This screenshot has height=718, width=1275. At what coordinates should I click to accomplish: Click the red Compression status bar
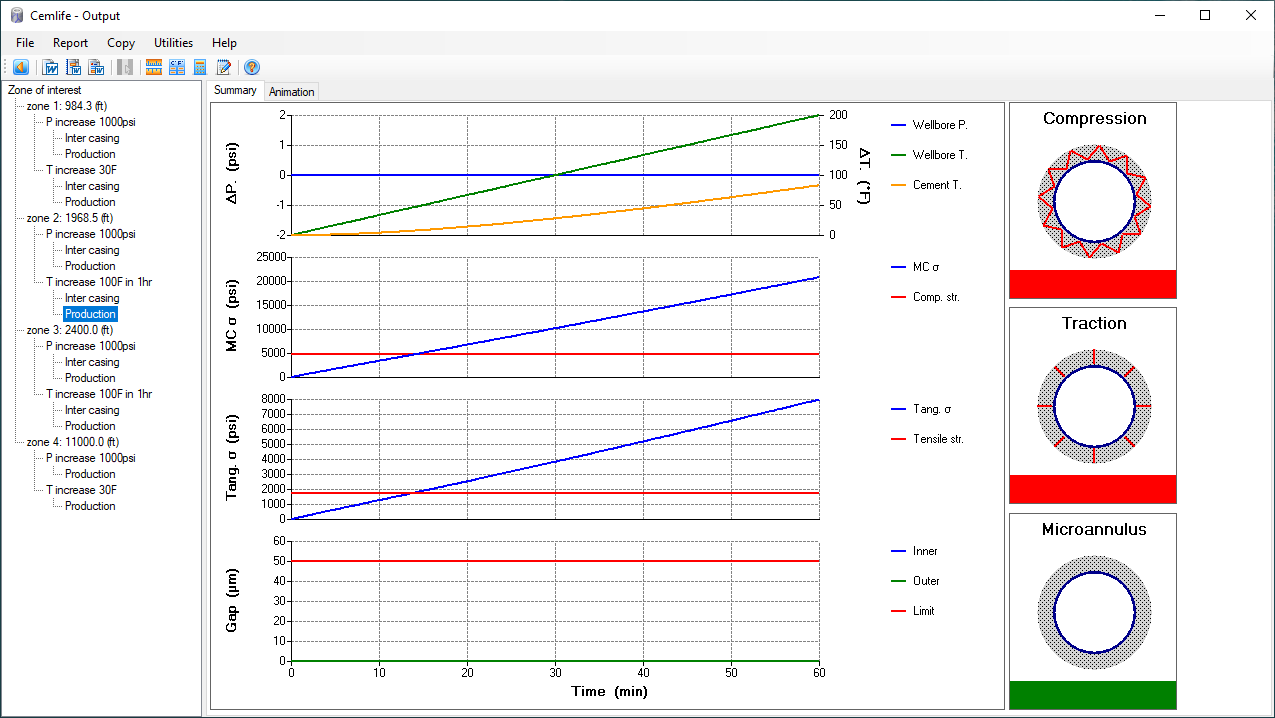(x=1092, y=284)
